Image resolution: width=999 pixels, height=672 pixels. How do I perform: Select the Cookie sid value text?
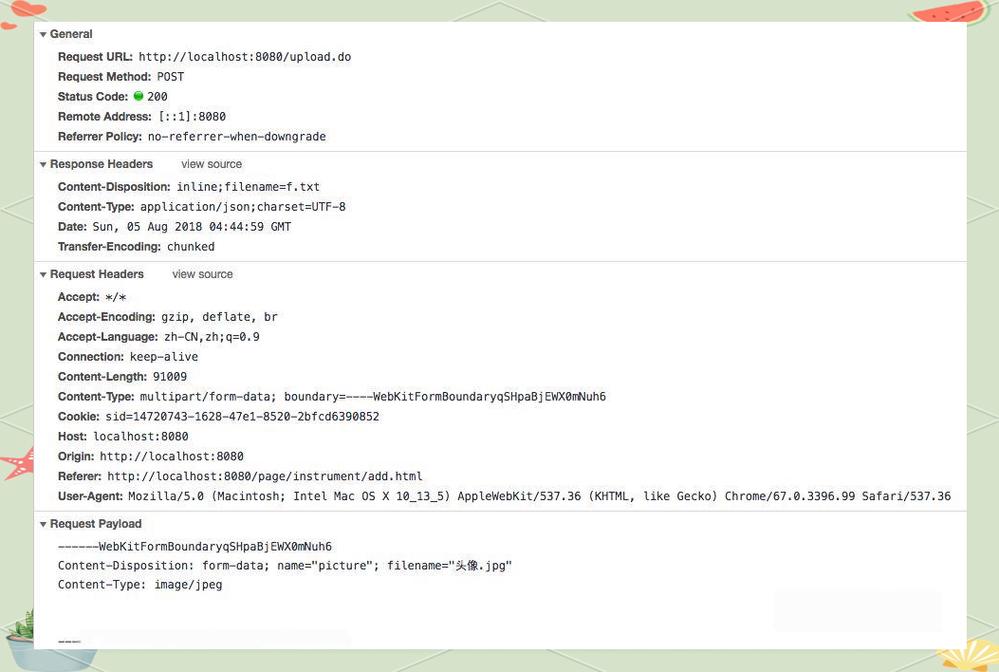(x=242, y=417)
